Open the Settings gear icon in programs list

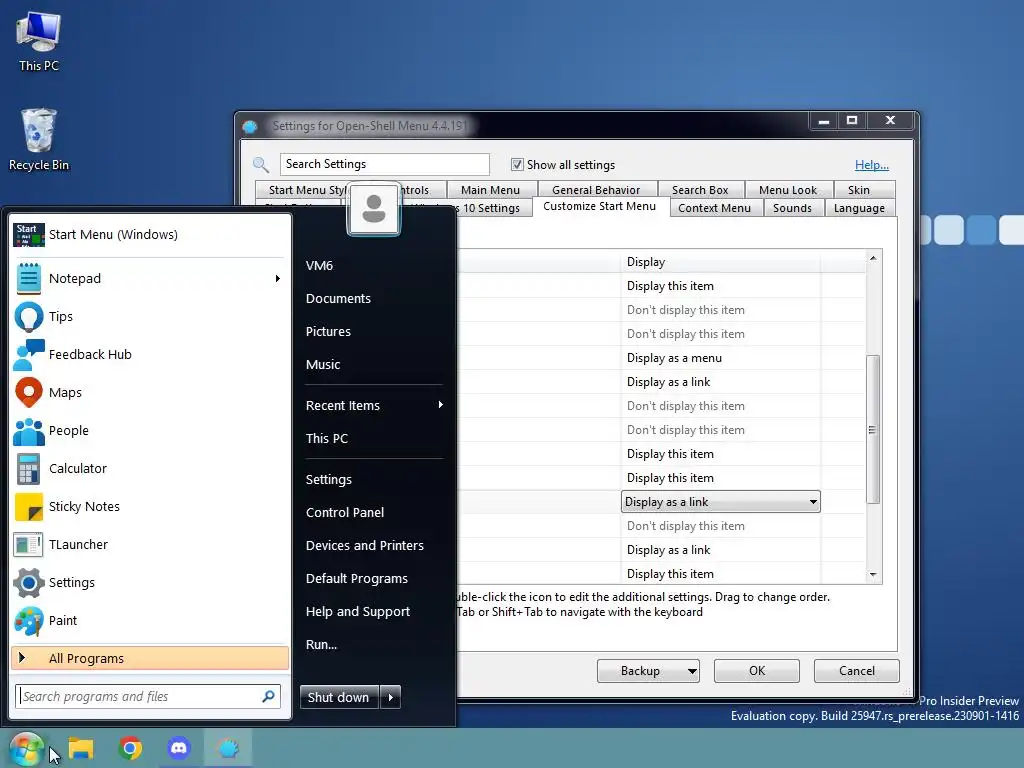tap(29, 583)
